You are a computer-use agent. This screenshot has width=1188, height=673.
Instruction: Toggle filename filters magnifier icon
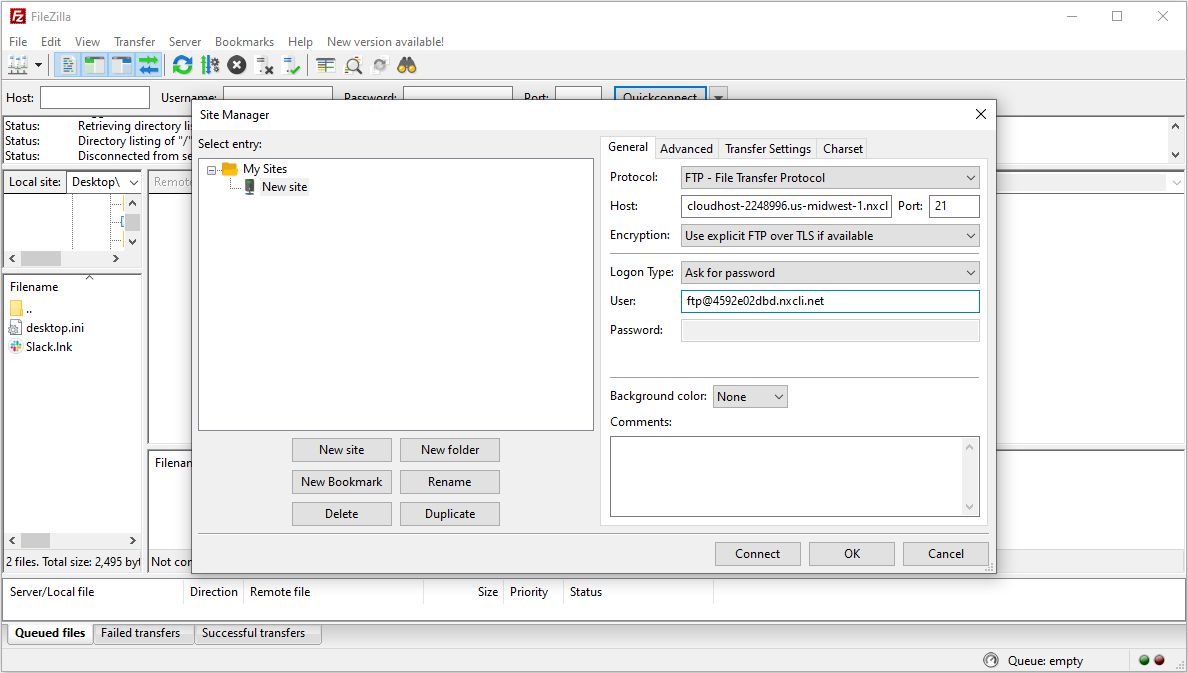353,66
